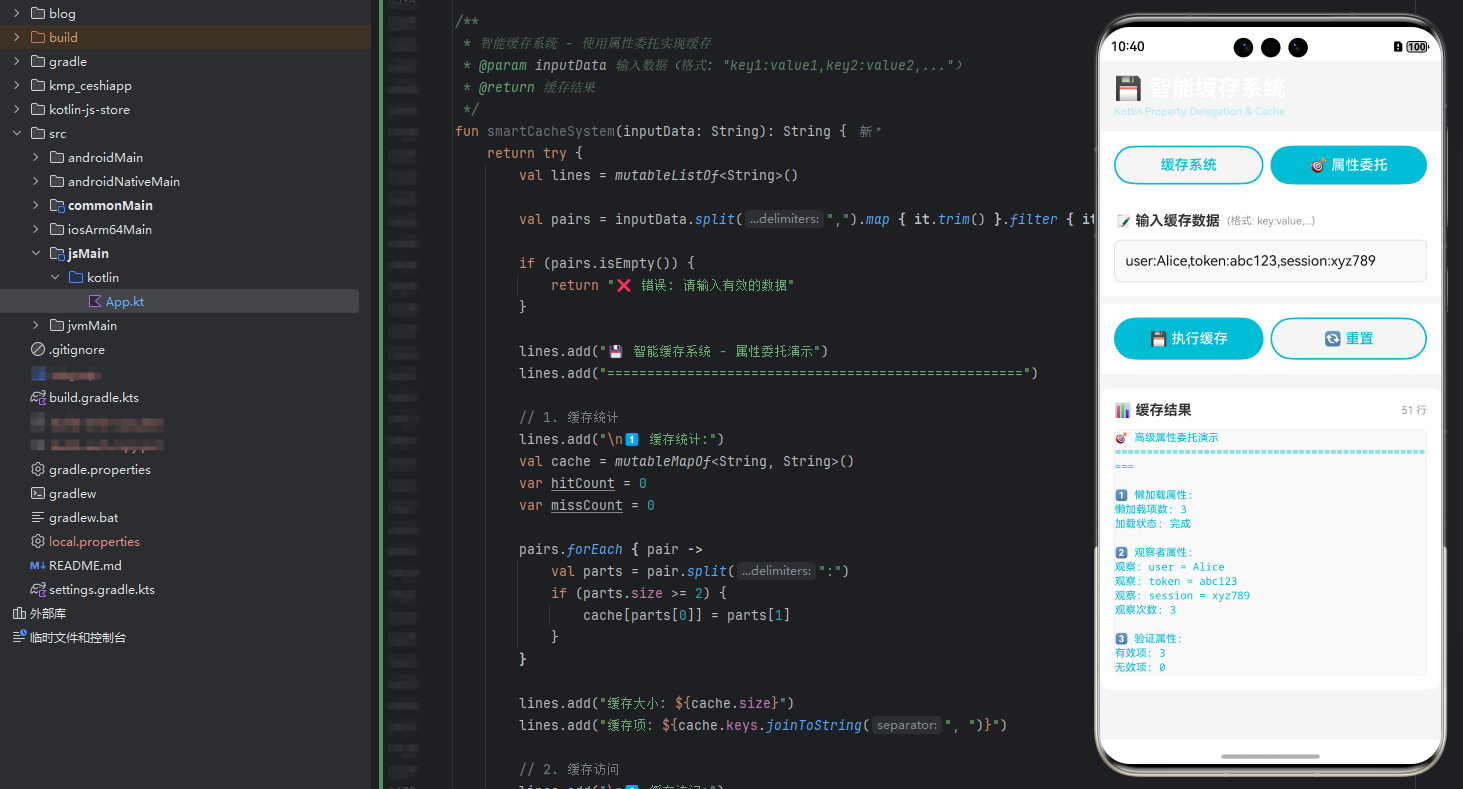The height and width of the screenshot is (789, 1463).
Task: Click the 执行缓存 button
Action: coord(1188,339)
